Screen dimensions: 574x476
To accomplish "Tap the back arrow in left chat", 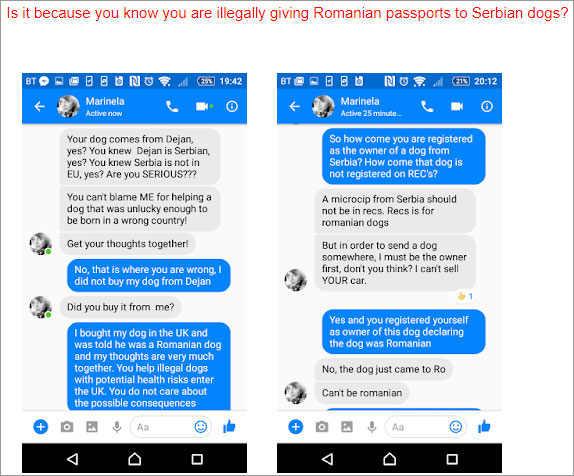I will (x=40, y=107).
